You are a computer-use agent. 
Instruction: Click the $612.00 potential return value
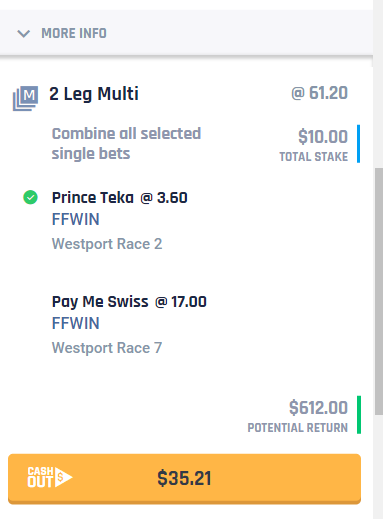pos(318,408)
